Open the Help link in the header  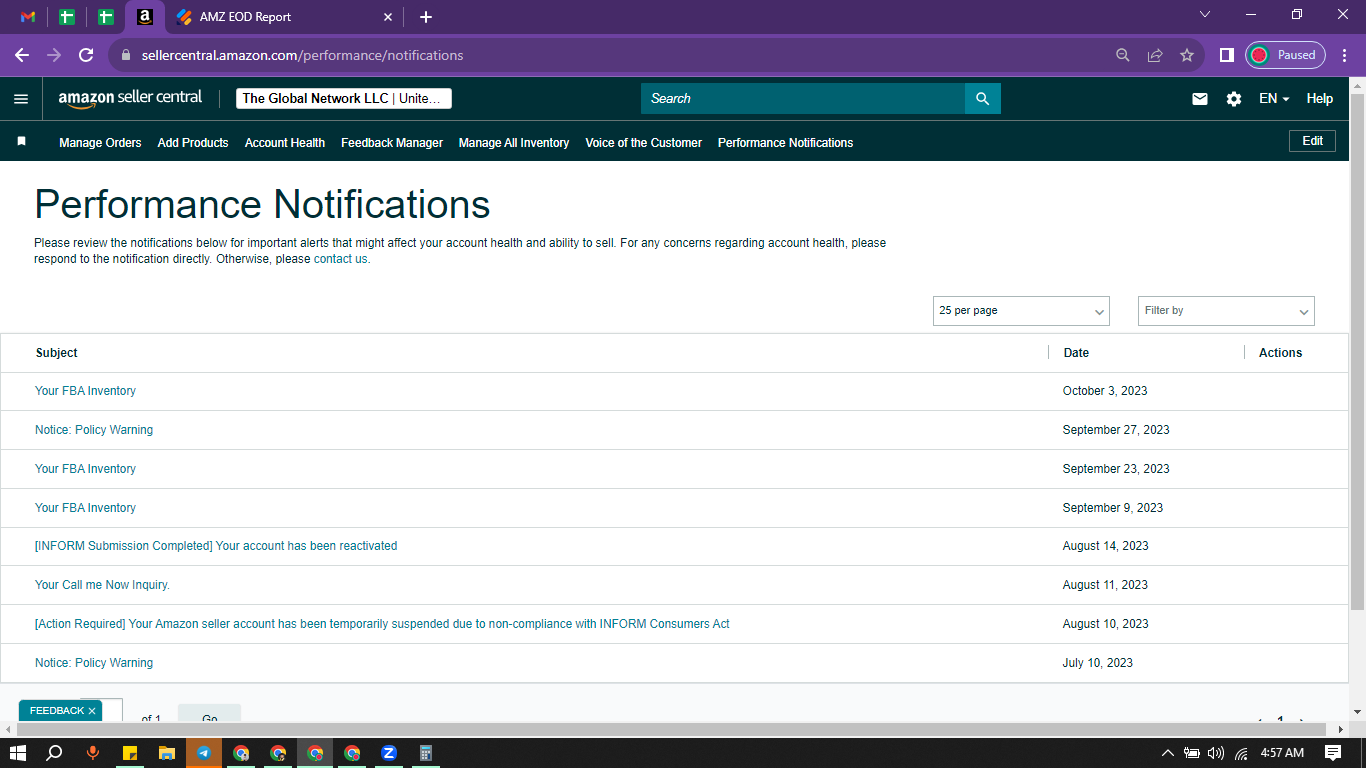coord(1320,99)
